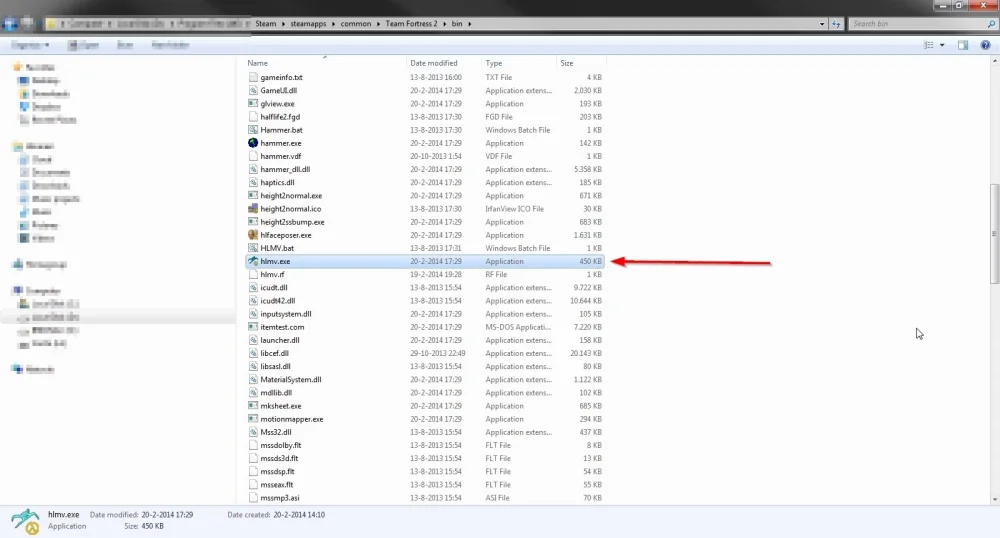This screenshot has width=1000, height=538.
Task: Click the vertical scrollbar thumb
Action: coord(994,234)
